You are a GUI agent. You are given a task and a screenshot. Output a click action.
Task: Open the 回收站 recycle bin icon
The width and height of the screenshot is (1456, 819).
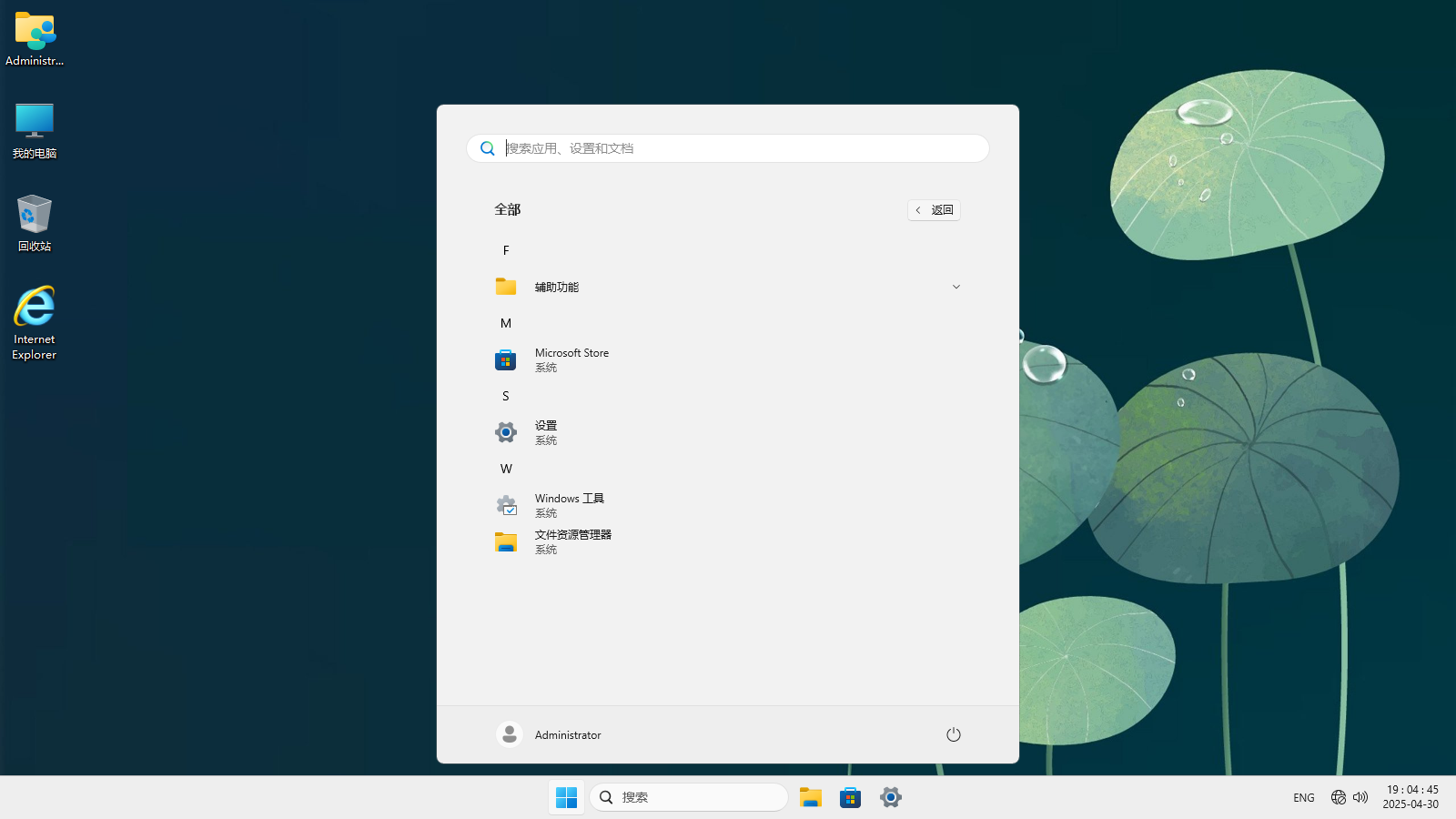[x=35, y=223]
